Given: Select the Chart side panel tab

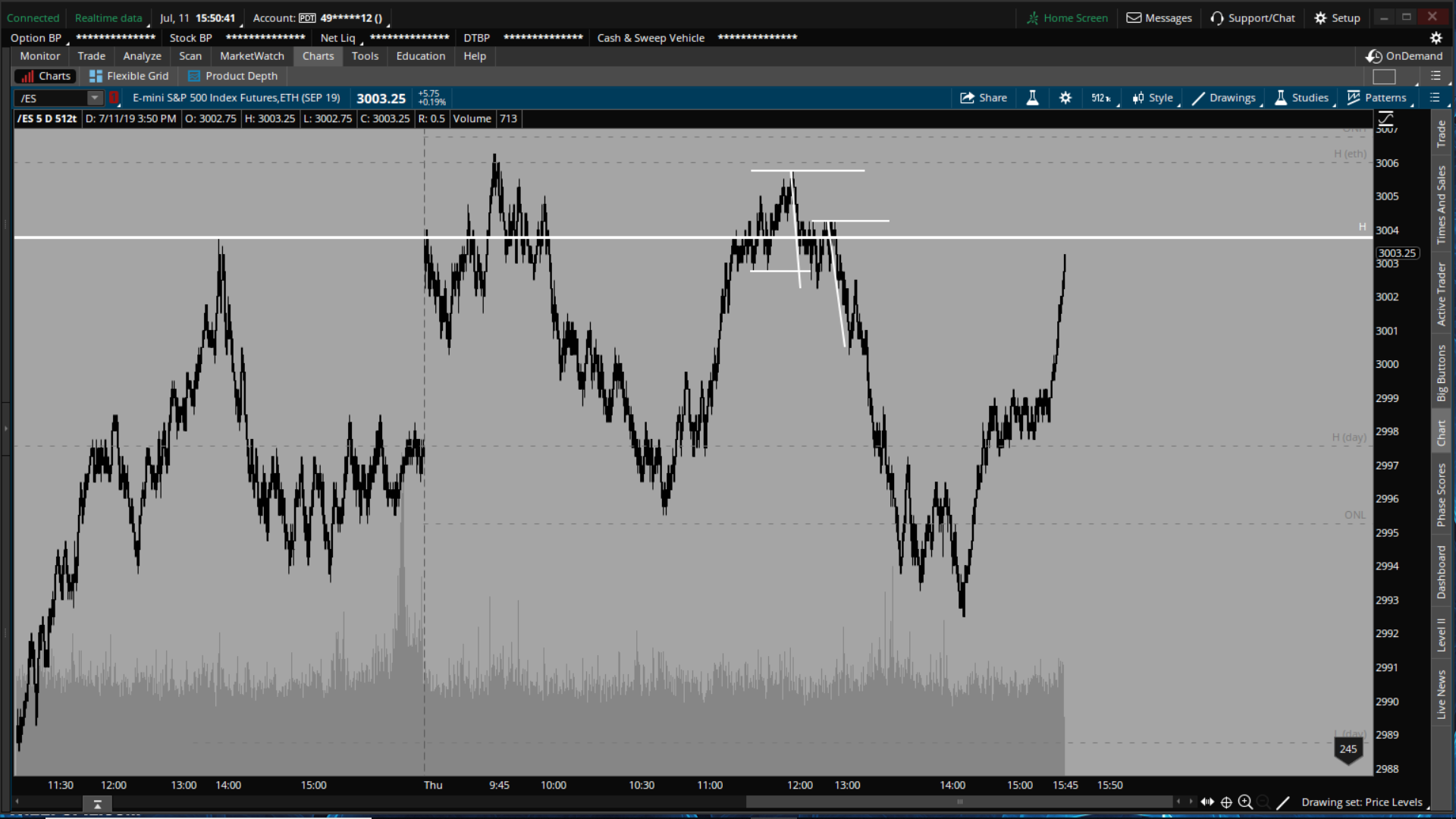Looking at the screenshot, I should pyautogui.click(x=1441, y=433).
